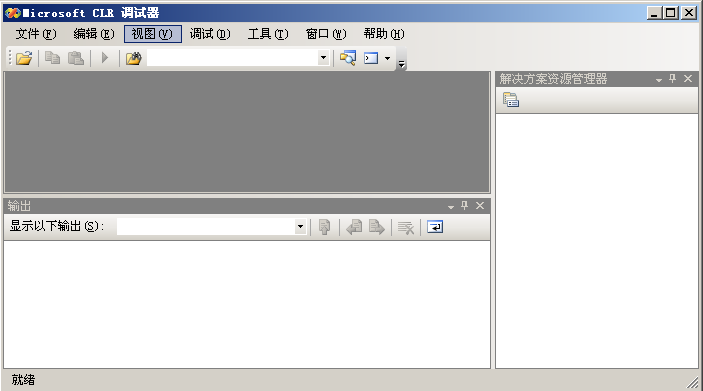Close the 输出 panel
This screenshot has height=391, width=703.
click(x=480, y=205)
